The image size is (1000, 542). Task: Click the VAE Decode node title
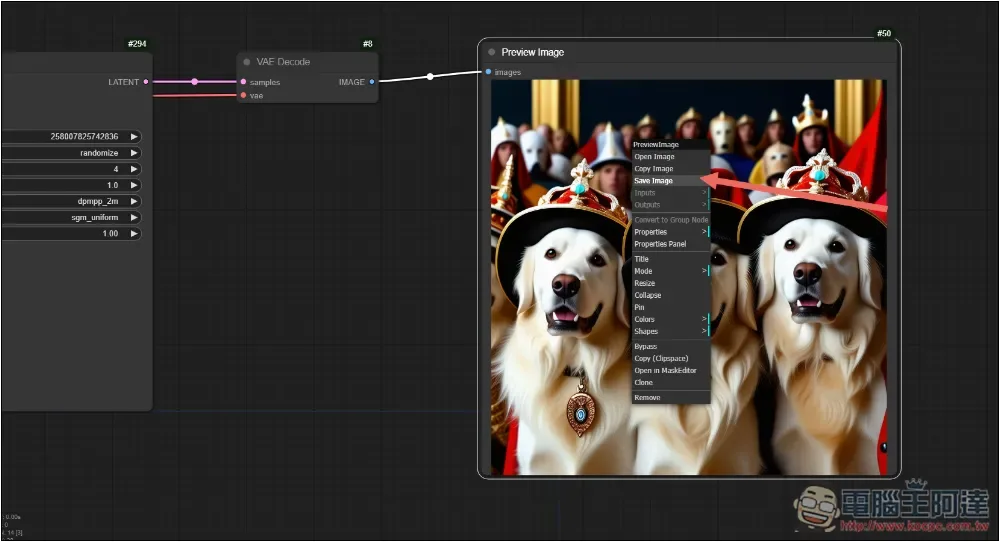tap(283, 62)
